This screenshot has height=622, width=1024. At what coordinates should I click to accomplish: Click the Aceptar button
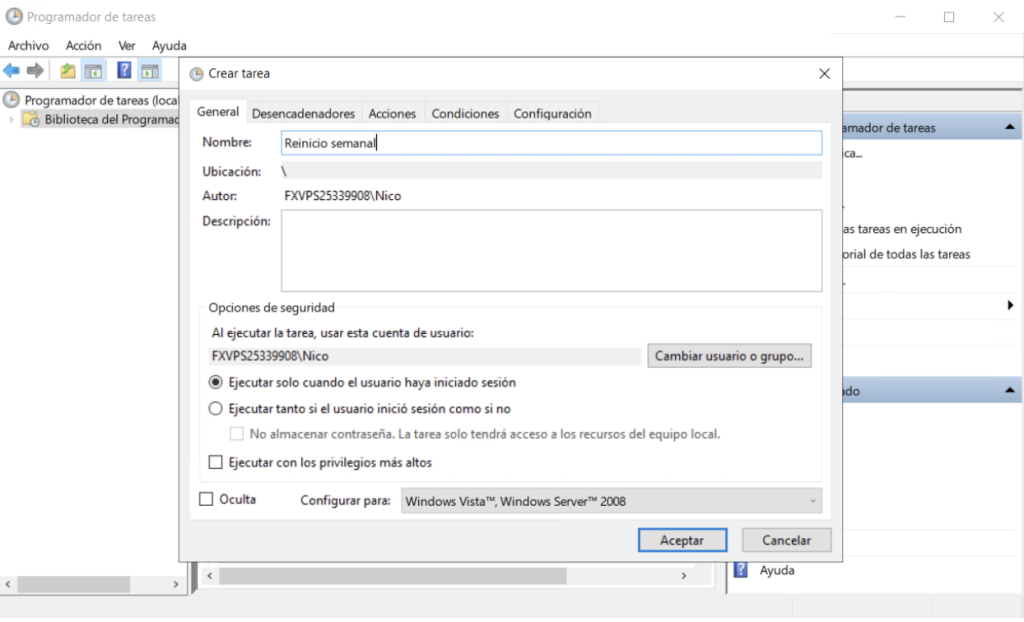681,540
